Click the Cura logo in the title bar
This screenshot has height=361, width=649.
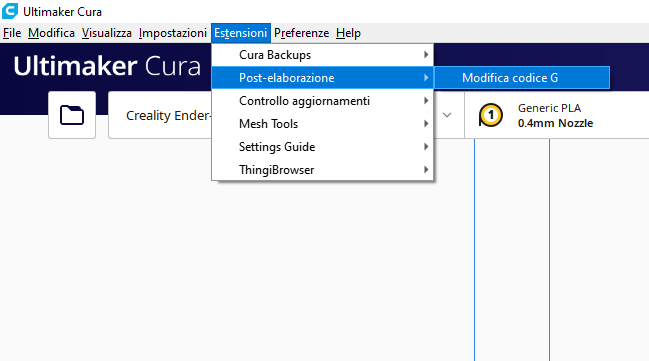click(10, 11)
